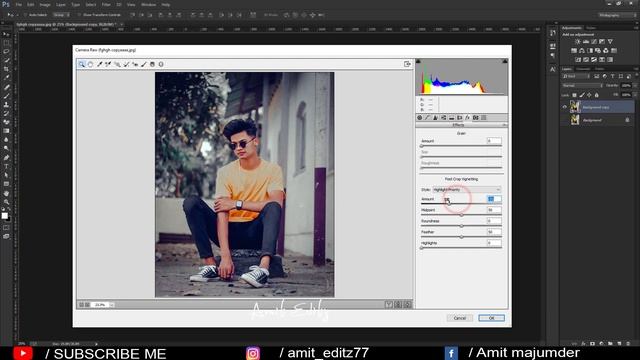
Task: Switch to the Channels tab
Action: pos(582,69)
